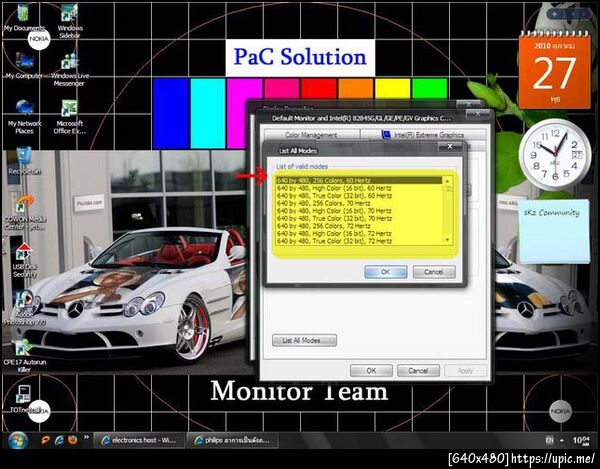Click Cancel in List All Modes dialog
Image resolution: width=600 pixels, height=469 pixels.
[434, 272]
